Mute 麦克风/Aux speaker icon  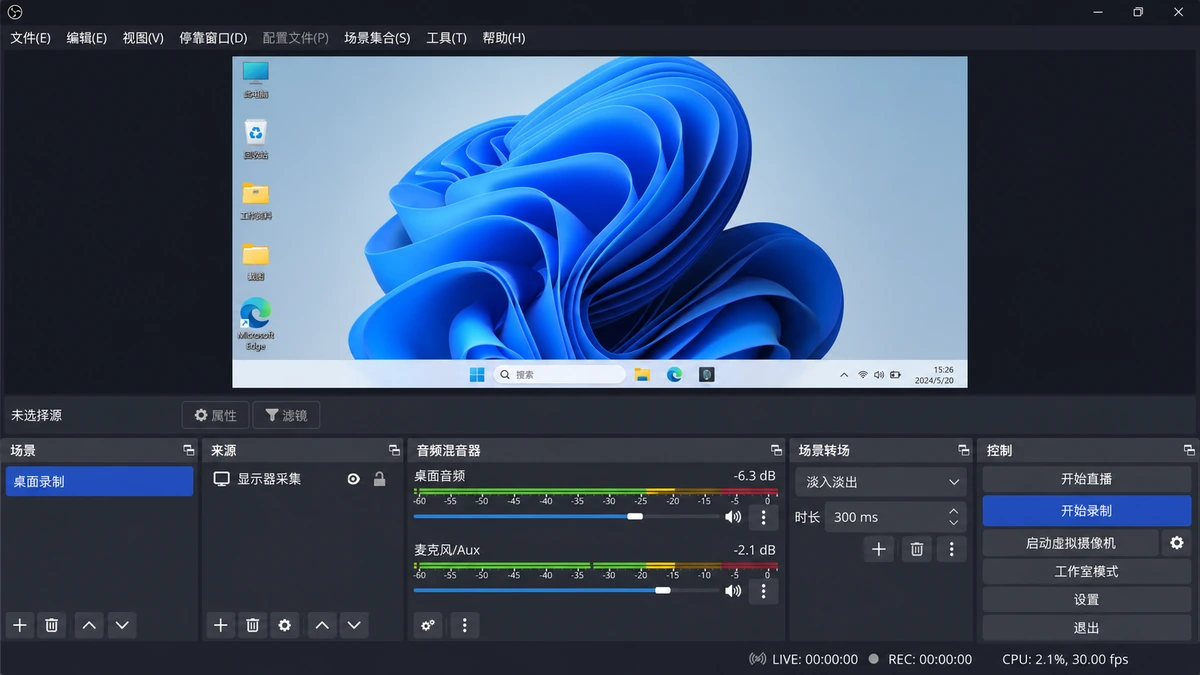(x=733, y=591)
